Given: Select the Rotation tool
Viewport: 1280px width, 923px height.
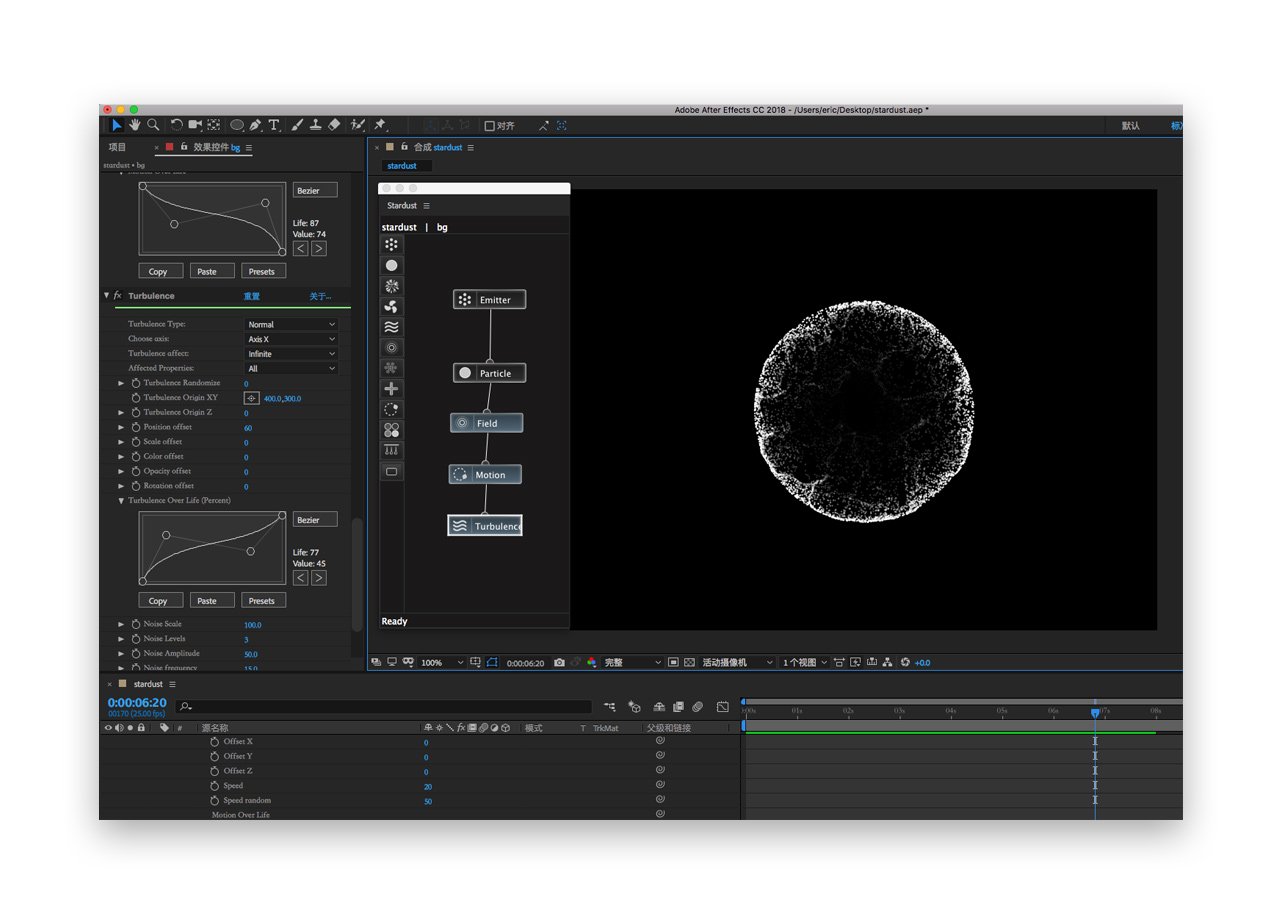Looking at the screenshot, I should [x=176, y=125].
